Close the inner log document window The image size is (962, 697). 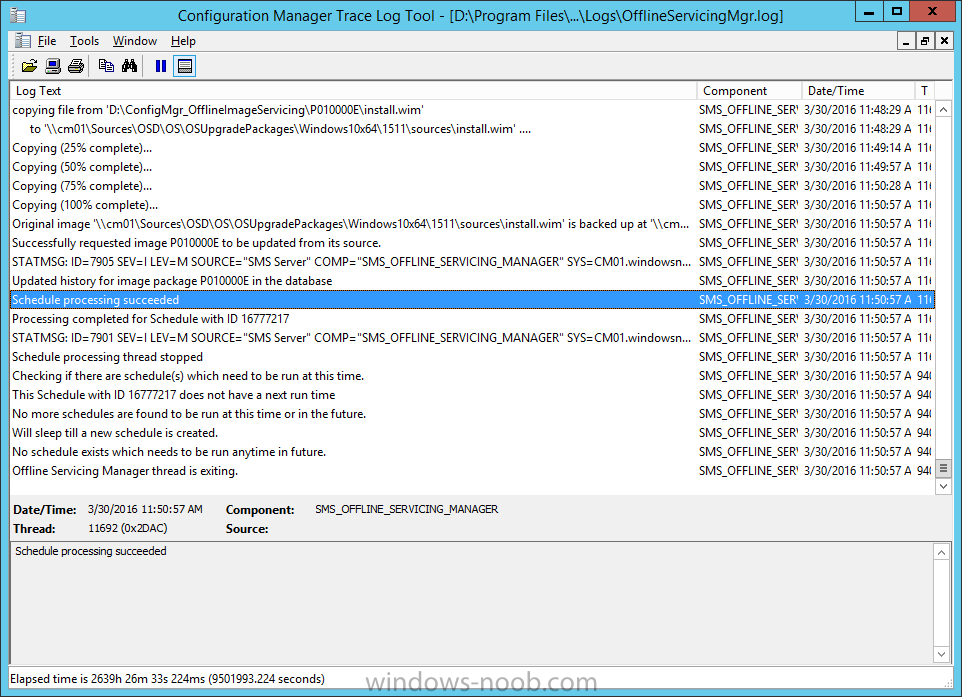(944, 41)
